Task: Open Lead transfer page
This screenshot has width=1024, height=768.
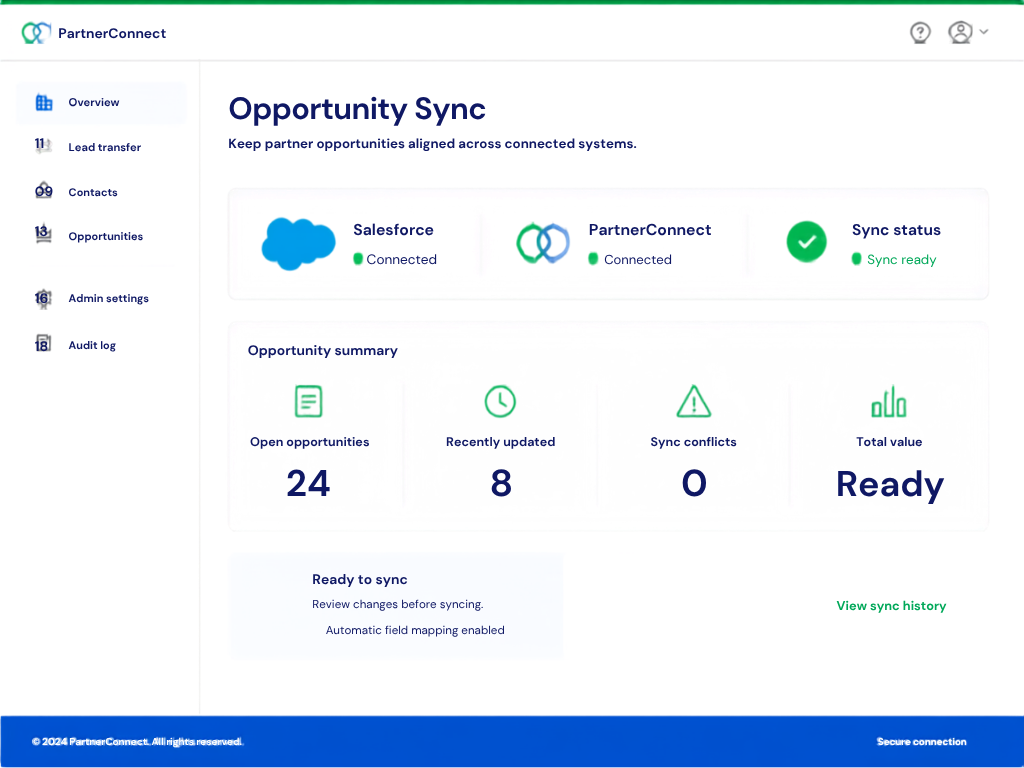Action: click(104, 148)
